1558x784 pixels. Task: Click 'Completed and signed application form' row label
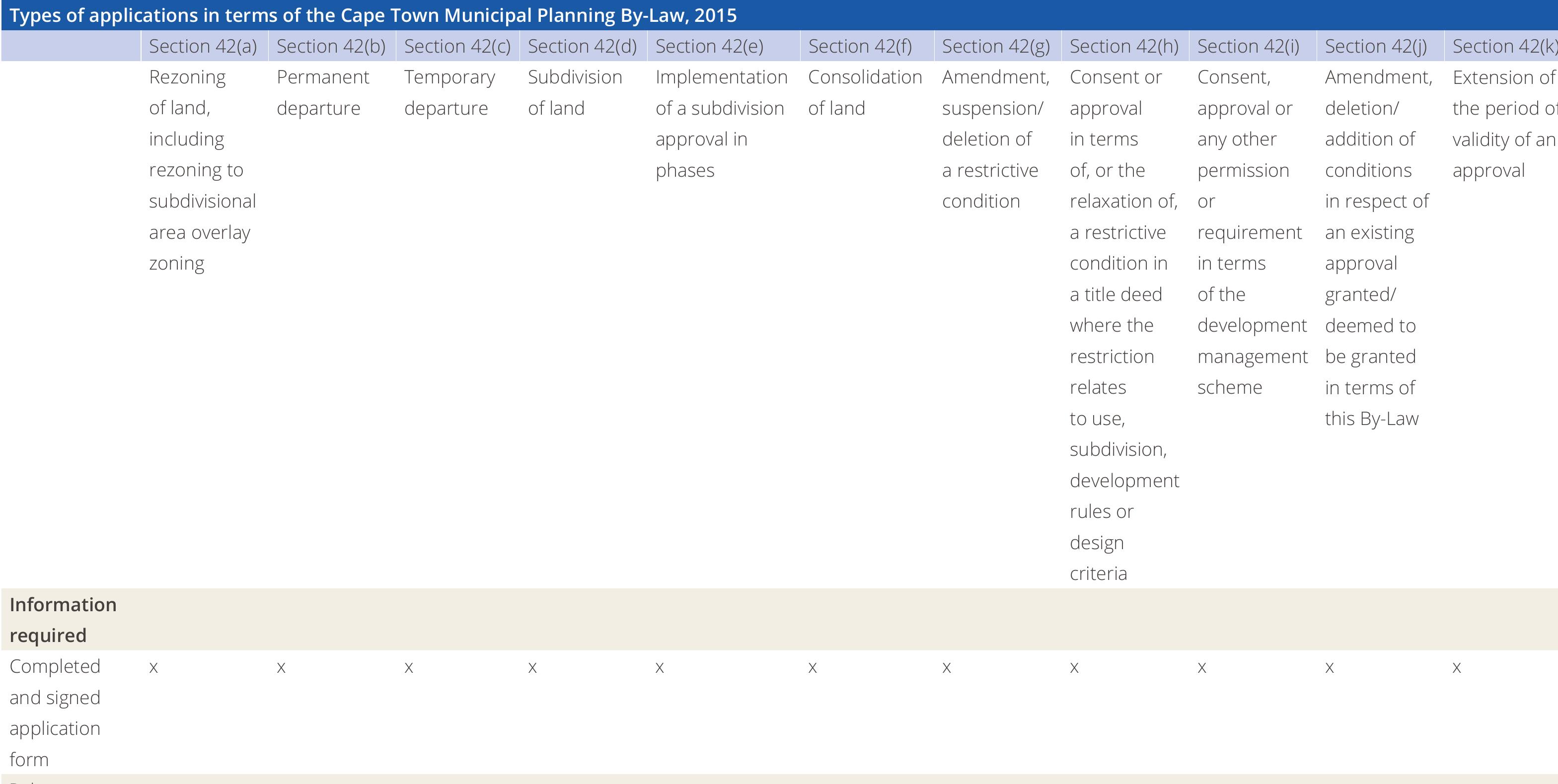pyautogui.click(x=55, y=712)
